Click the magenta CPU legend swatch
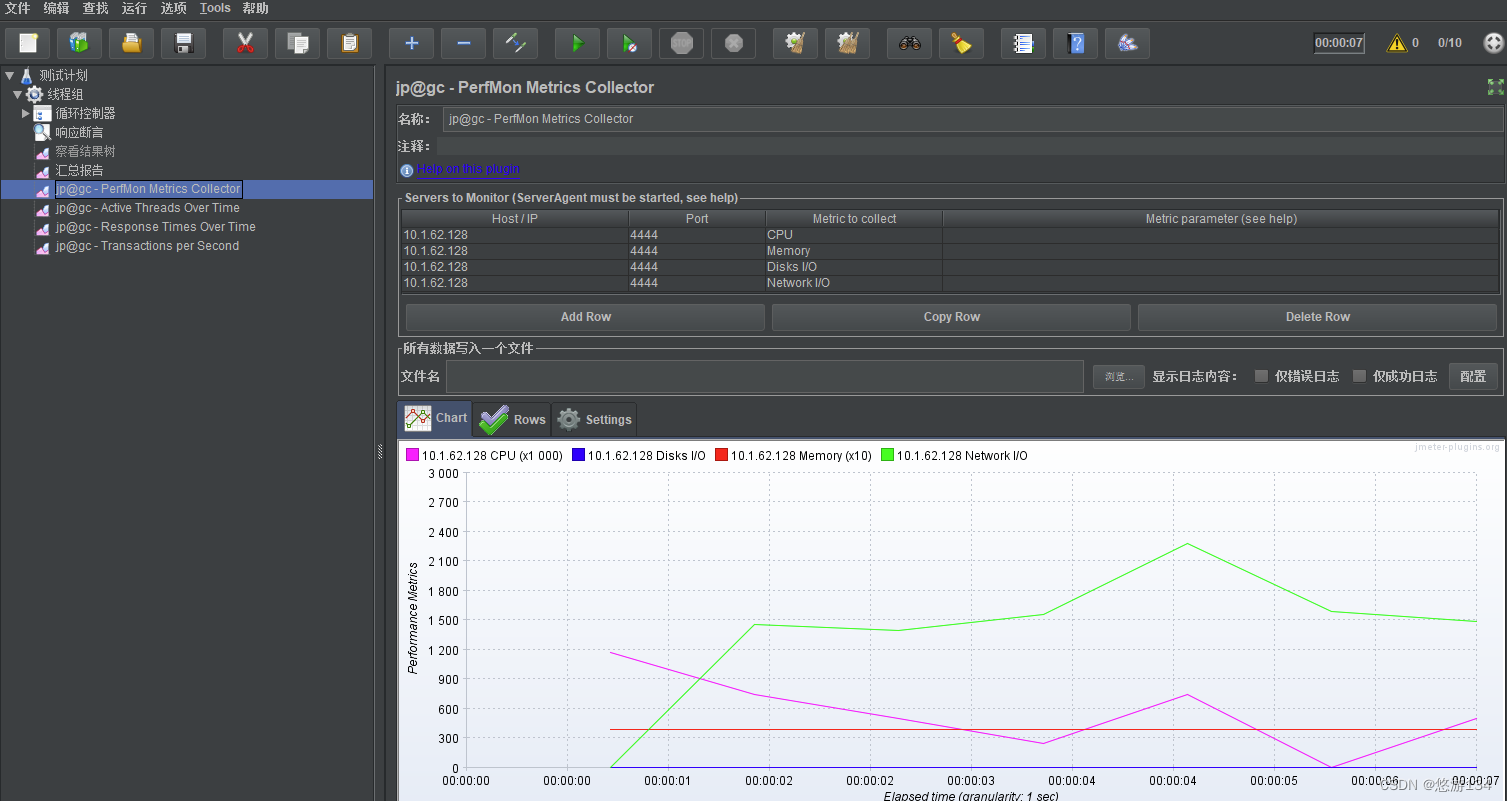Screen dimensions: 1507x801 (x=412, y=455)
